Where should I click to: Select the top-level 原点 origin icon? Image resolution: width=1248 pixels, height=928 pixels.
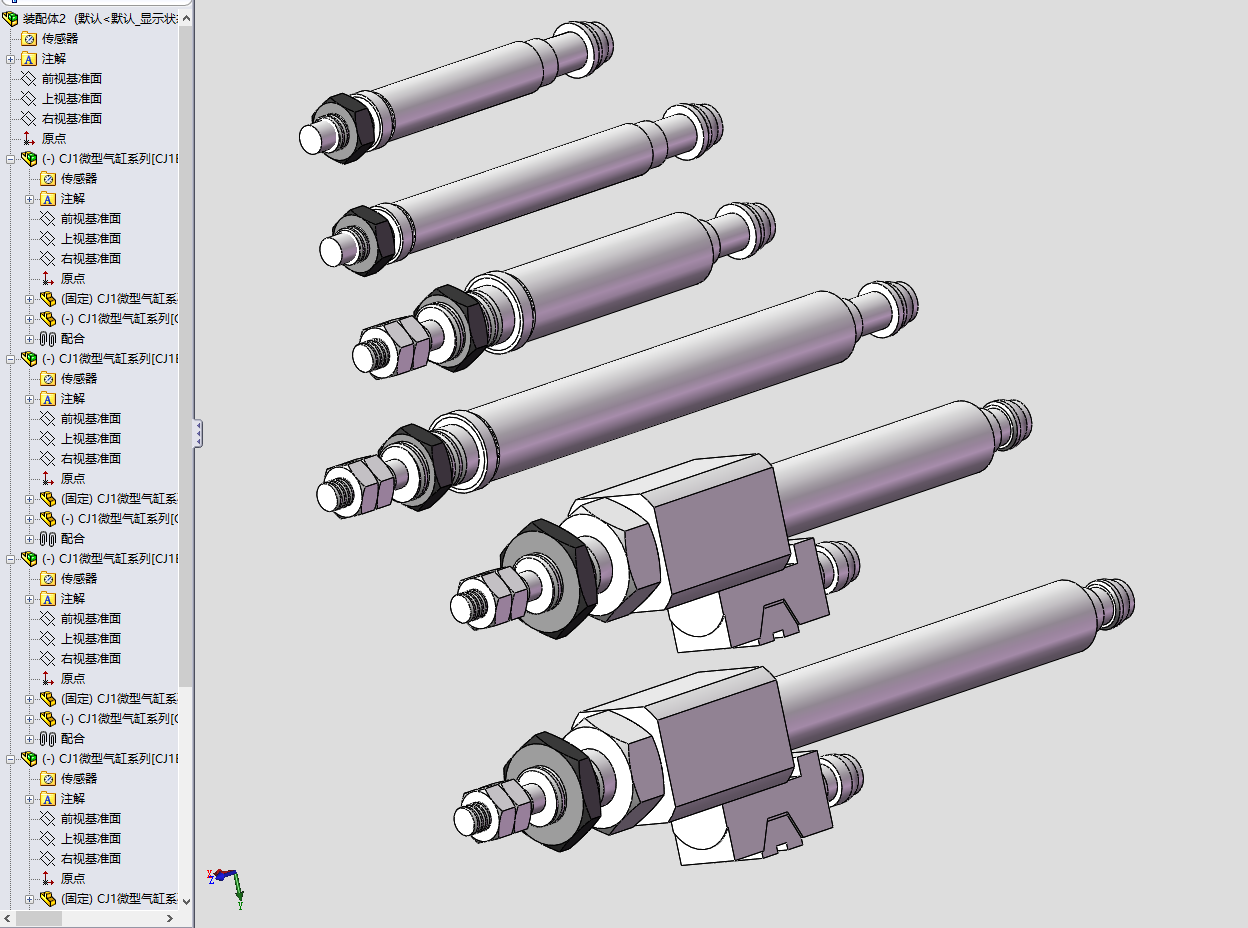click(x=28, y=138)
